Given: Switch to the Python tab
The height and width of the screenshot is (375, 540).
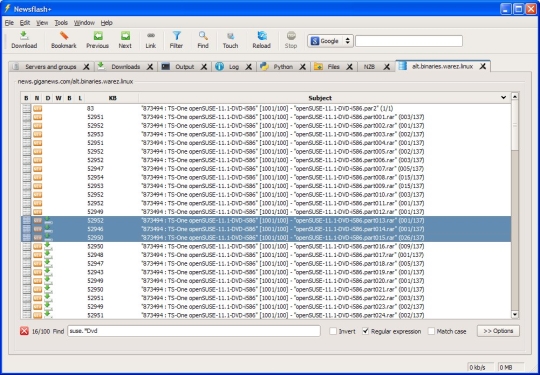Looking at the screenshot, I should [283, 67].
